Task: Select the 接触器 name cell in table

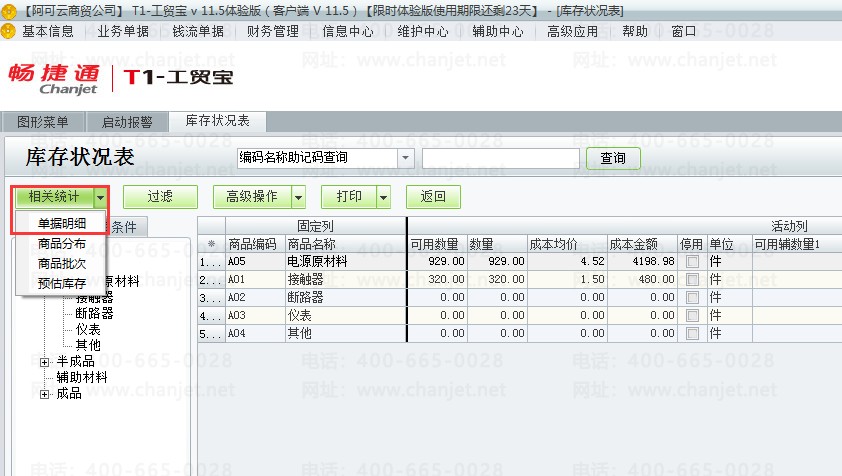Action: click(x=345, y=279)
